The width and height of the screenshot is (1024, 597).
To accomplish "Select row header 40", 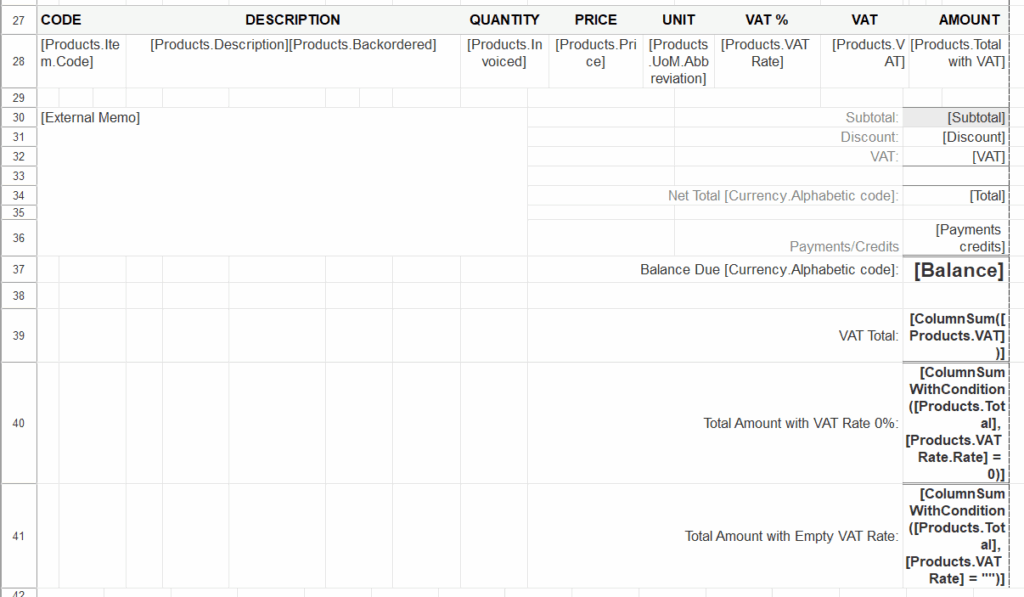I will tap(18, 423).
